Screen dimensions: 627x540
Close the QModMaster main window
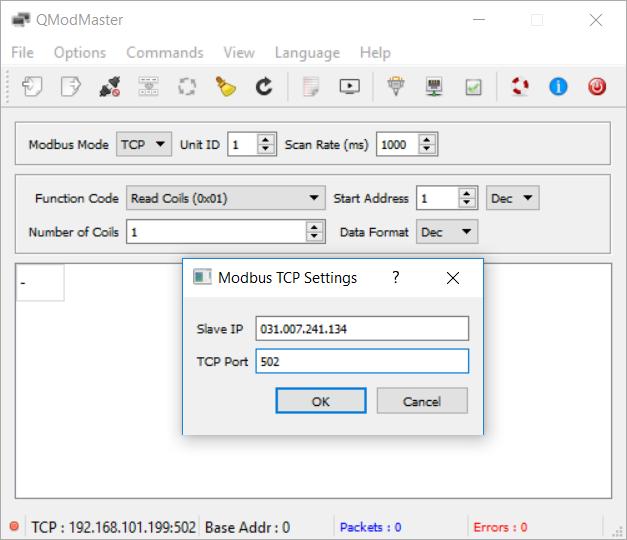(x=596, y=19)
